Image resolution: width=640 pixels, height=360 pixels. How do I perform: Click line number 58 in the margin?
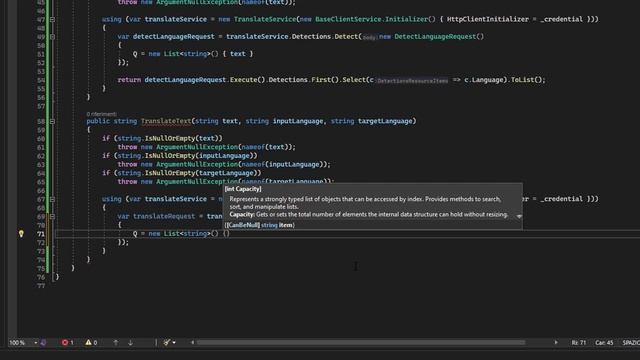[41, 121]
